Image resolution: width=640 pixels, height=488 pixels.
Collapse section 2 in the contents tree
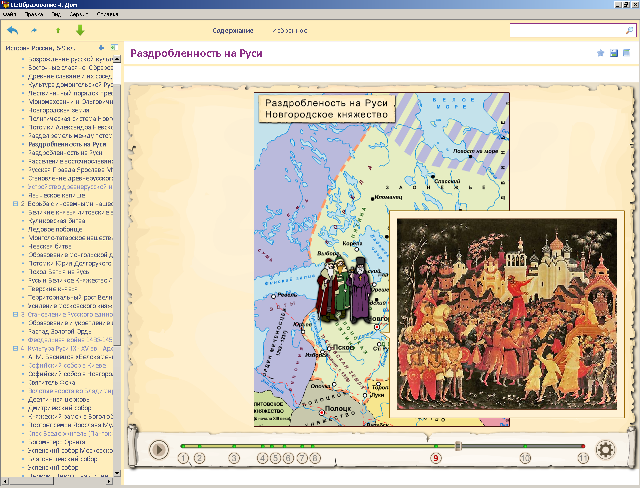16,204
